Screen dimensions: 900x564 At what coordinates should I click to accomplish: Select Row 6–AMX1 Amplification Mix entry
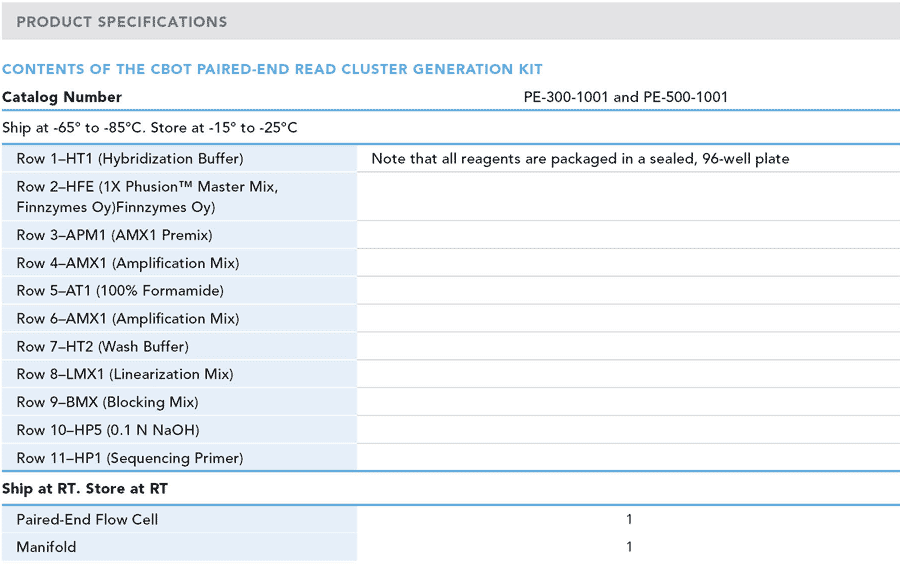point(179,319)
